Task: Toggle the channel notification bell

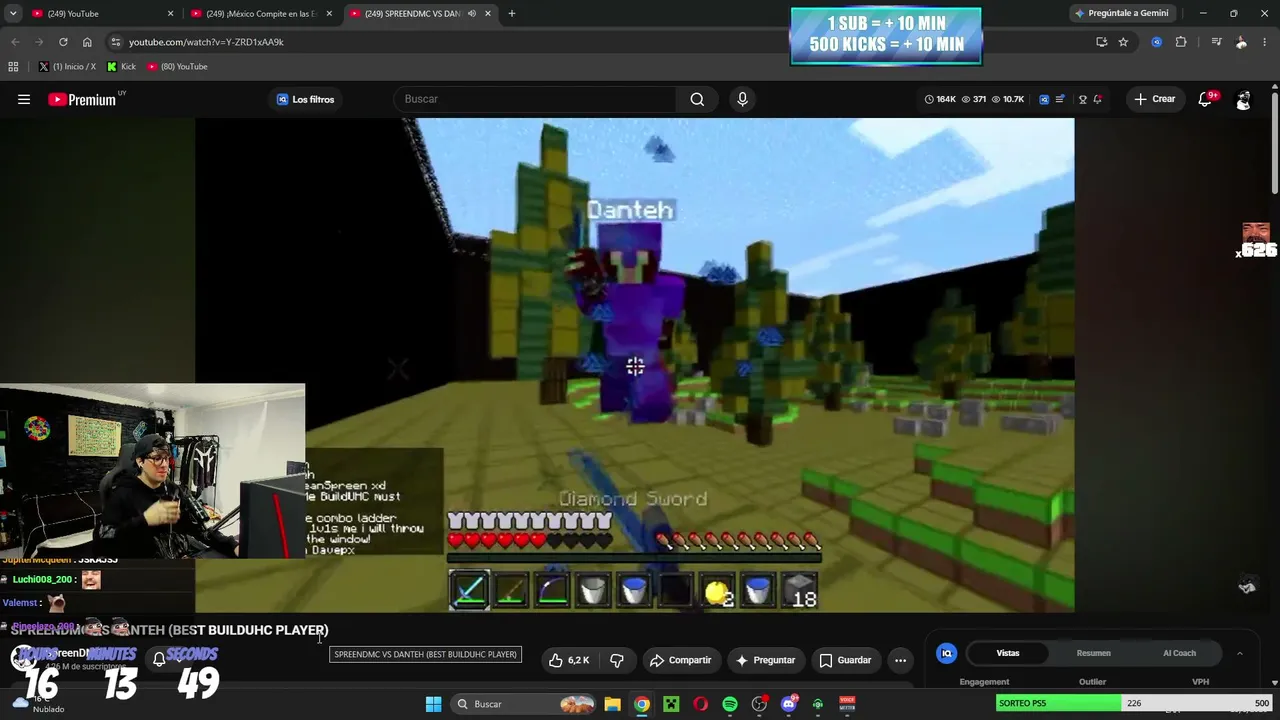Action: point(159,659)
